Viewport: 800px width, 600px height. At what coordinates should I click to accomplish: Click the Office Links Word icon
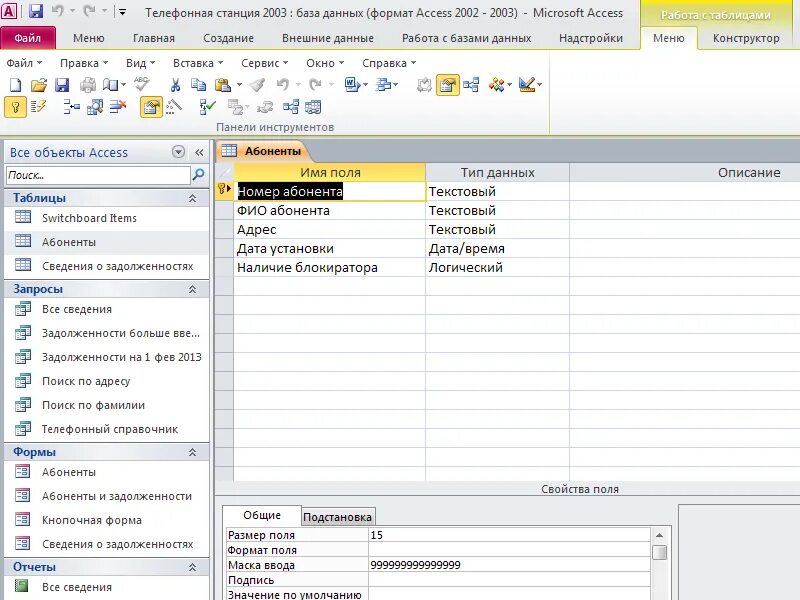pyautogui.click(x=352, y=85)
